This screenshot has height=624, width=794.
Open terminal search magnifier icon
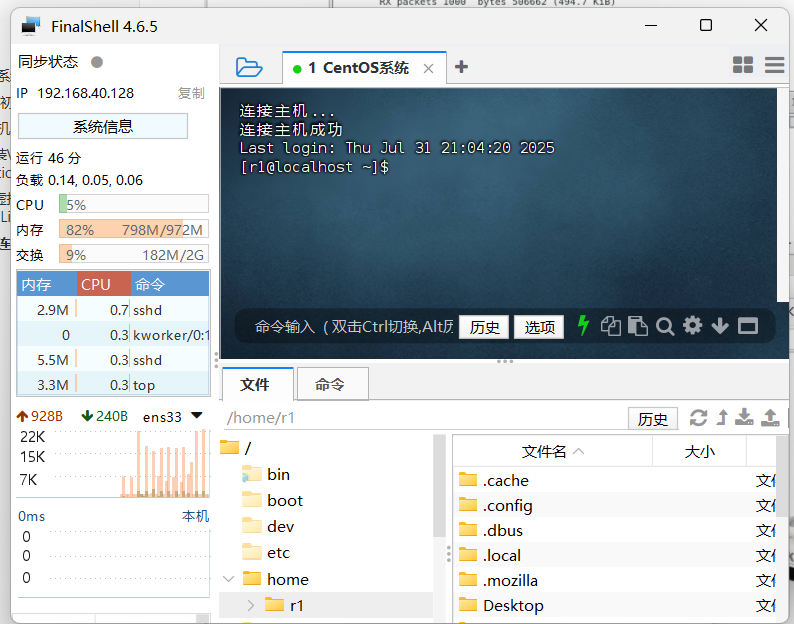pyautogui.click(x=665, y=326)
